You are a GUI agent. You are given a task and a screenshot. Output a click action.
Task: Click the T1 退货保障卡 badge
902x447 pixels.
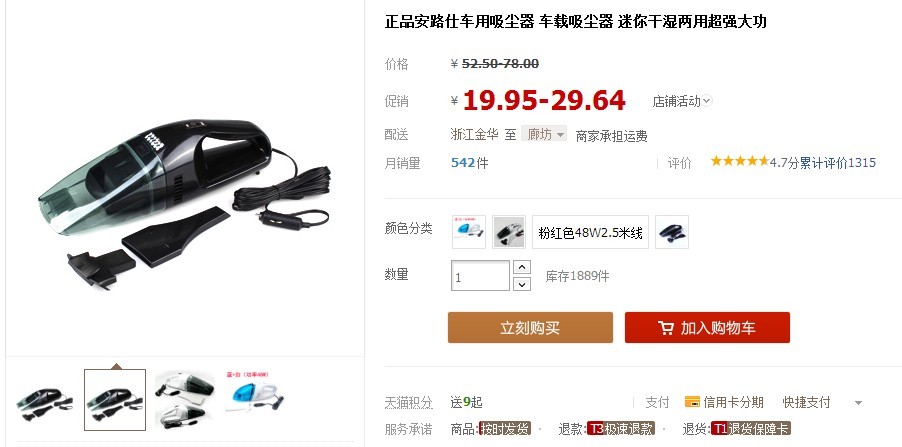coord(751,429)
